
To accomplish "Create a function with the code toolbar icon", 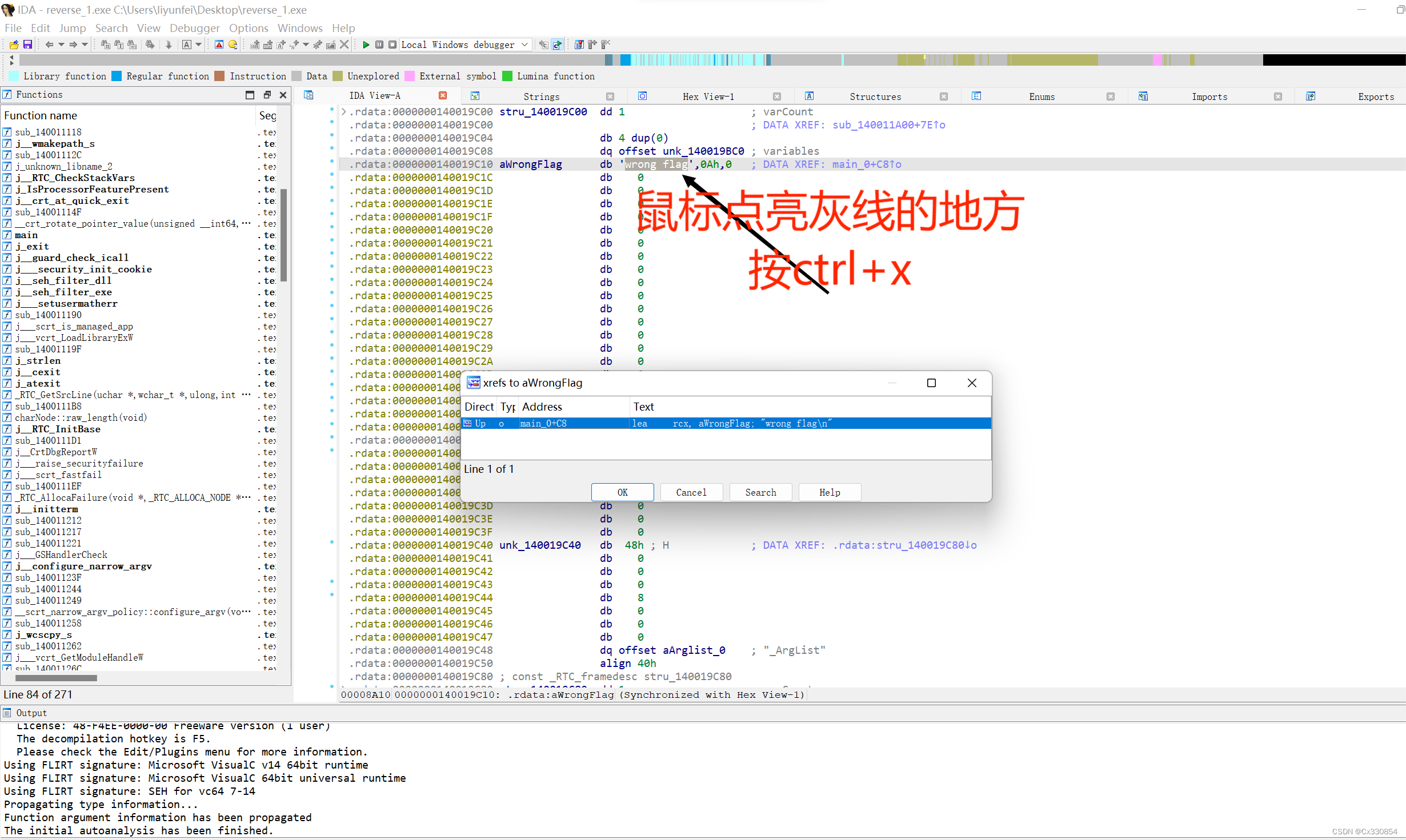I will tap(255, 45).
